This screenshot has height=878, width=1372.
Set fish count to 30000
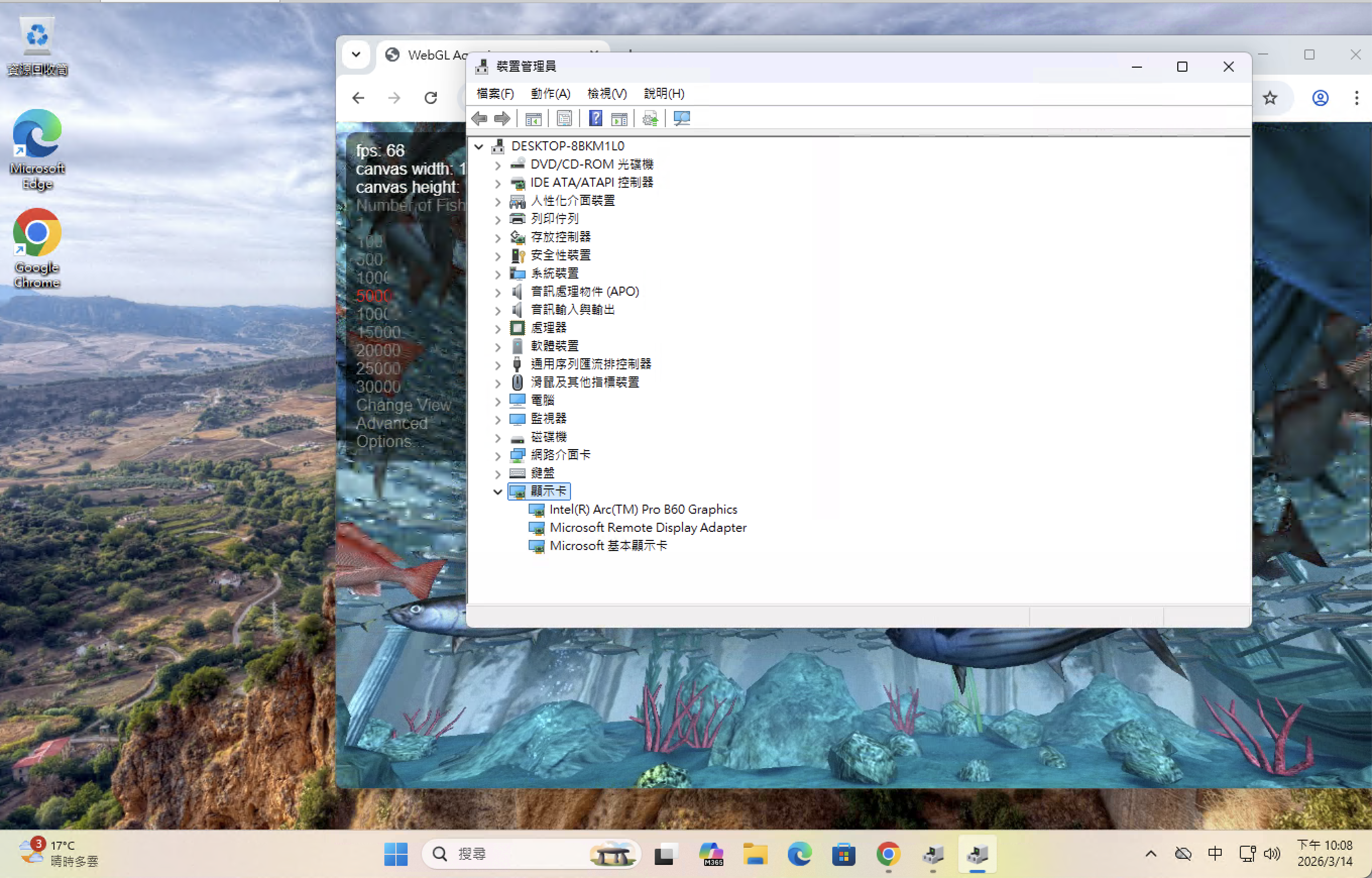click(x=378, y=387)
